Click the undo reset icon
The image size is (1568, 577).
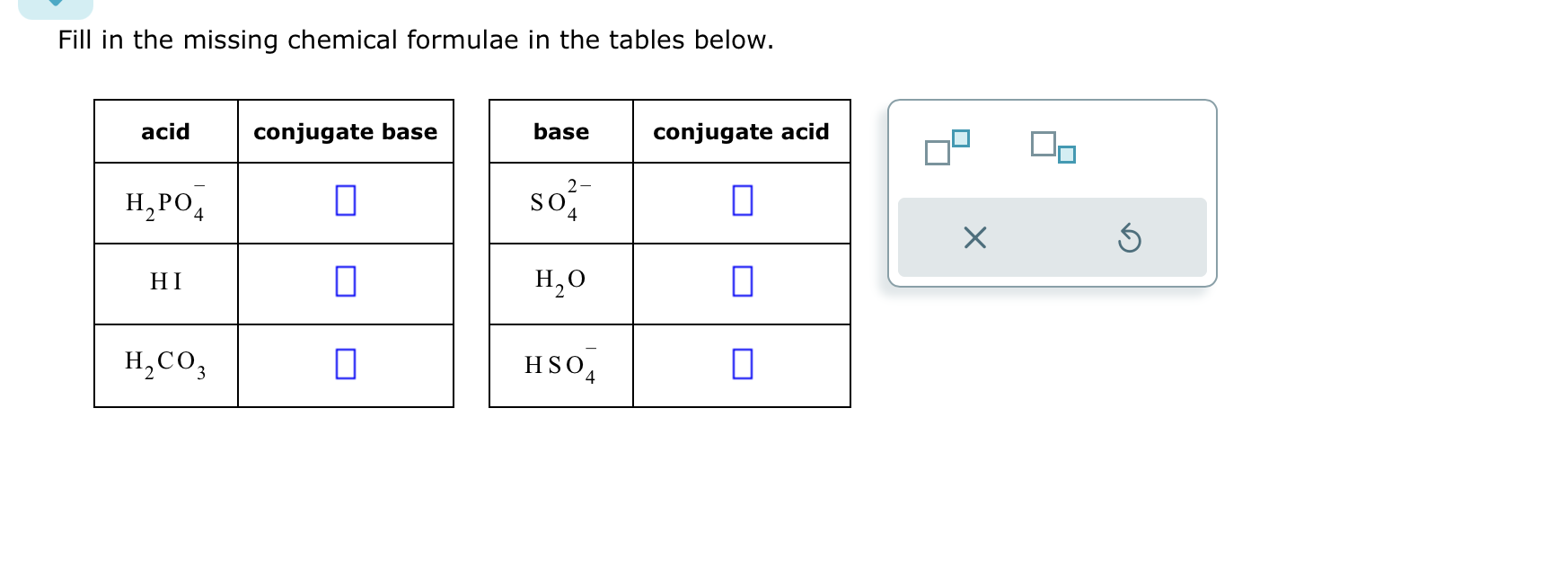(1132, 238)
